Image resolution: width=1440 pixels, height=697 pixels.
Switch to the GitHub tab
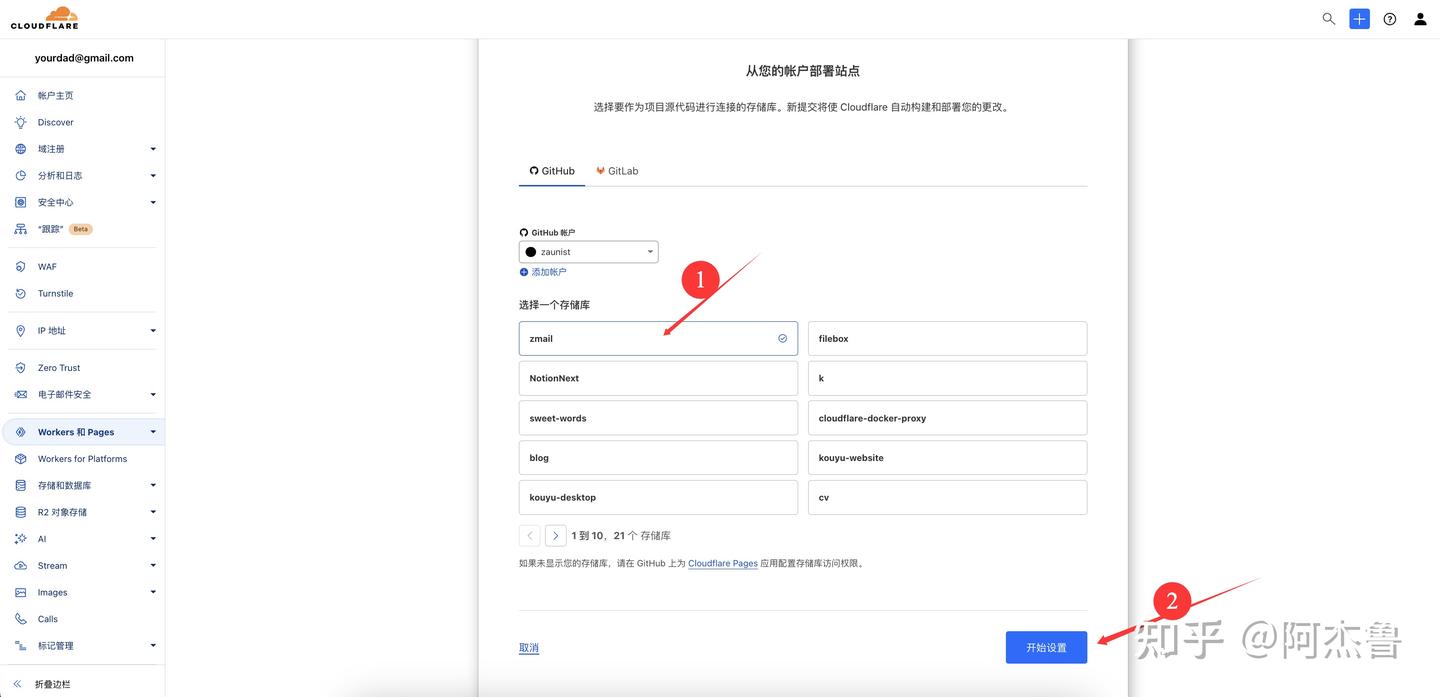[x=549, y=168]
